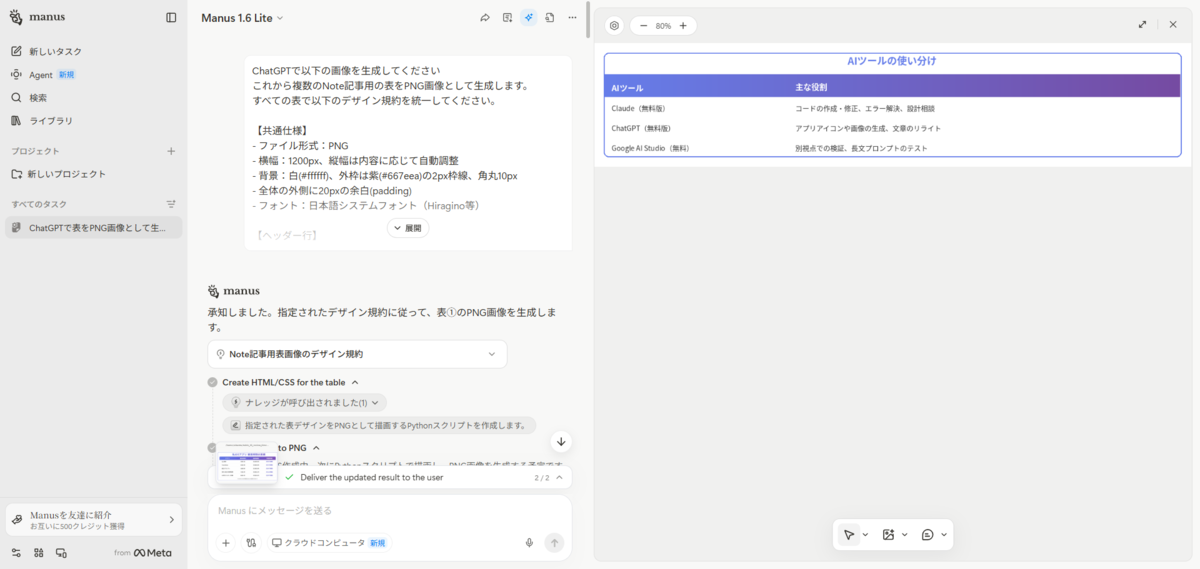Image resolution: width=1200 pixels, height=569 pixels.
Task: Open the devices icon at sidebar bottom
Action: [x=61, y=553]
